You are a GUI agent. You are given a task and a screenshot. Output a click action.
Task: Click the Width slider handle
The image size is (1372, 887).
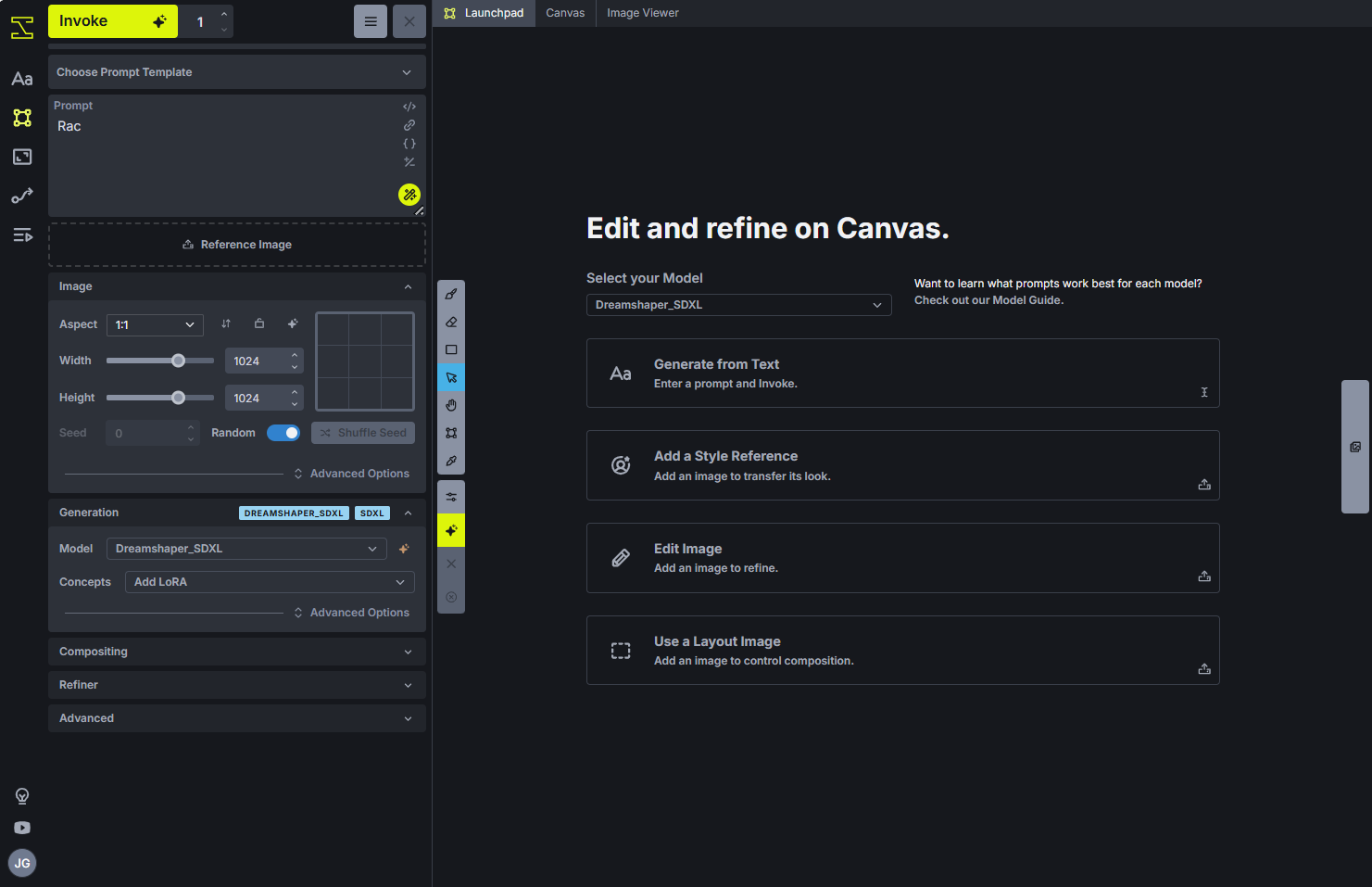tap(178, 361)
